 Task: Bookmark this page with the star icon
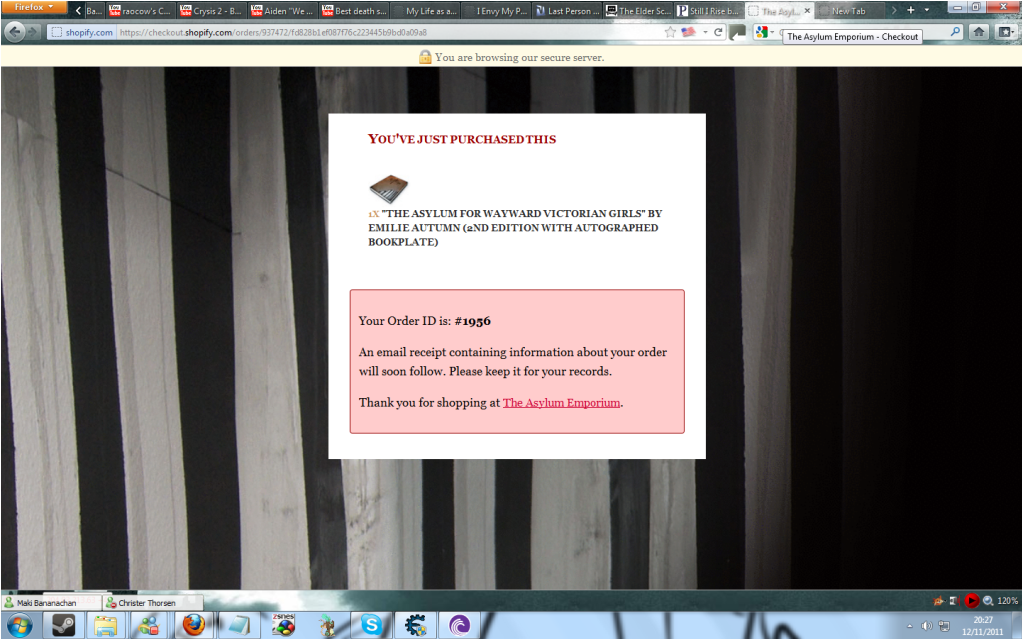[670, 32]
